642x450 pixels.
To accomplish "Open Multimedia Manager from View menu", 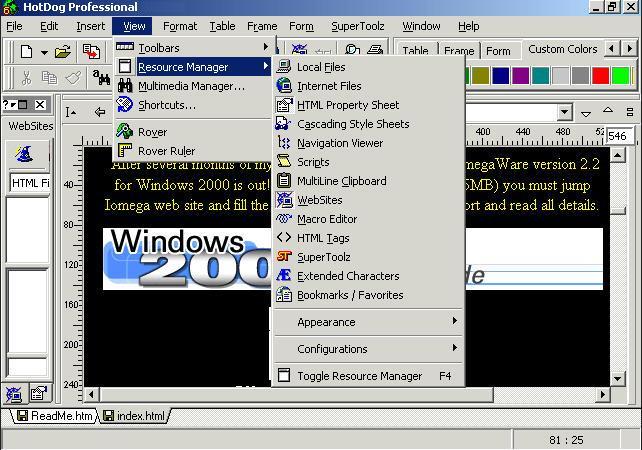I will [x=192, y=86].
